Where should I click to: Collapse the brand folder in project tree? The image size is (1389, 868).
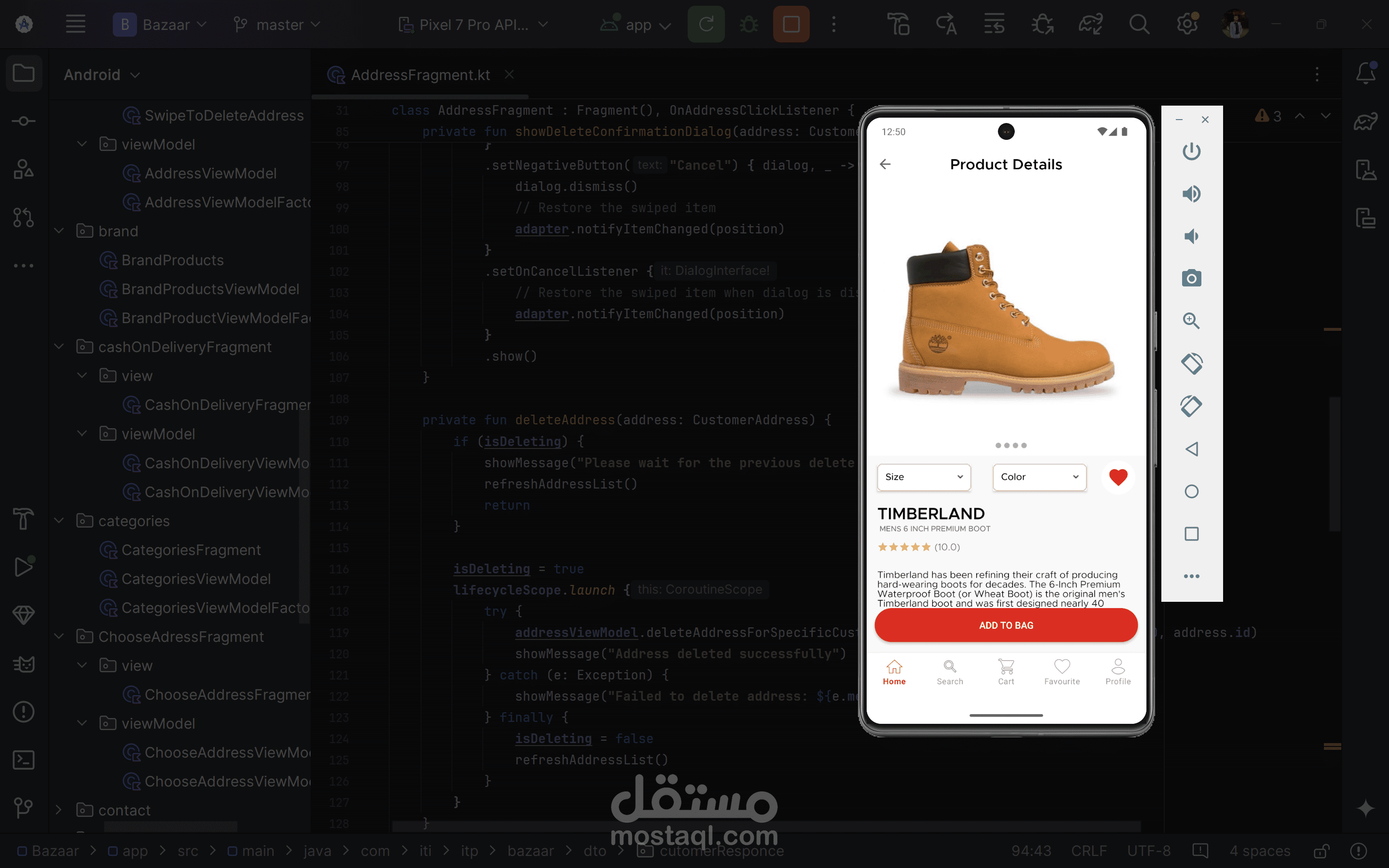(59, 231)
